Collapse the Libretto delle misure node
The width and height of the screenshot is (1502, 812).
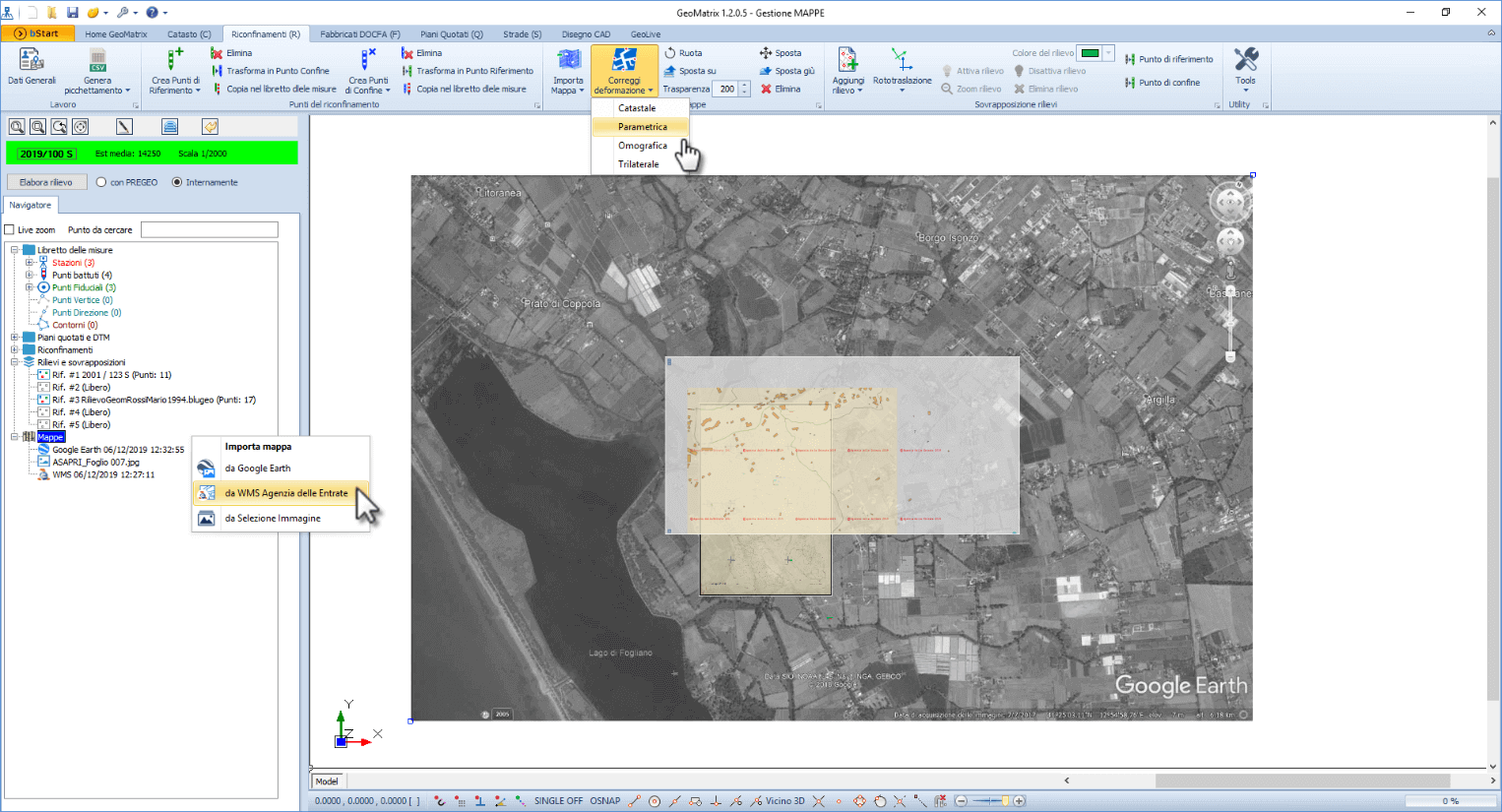click(15, 250)
